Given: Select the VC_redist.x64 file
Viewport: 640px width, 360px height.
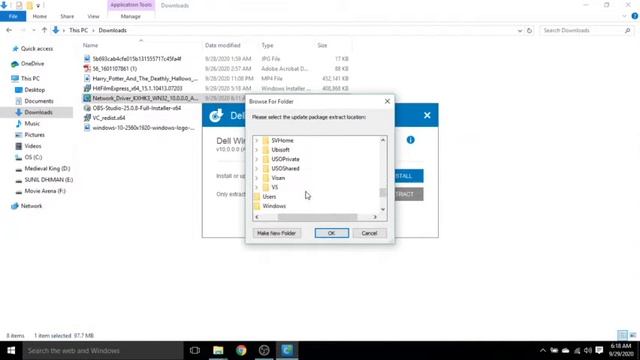Looking at the screenshot, I should 109,118.
